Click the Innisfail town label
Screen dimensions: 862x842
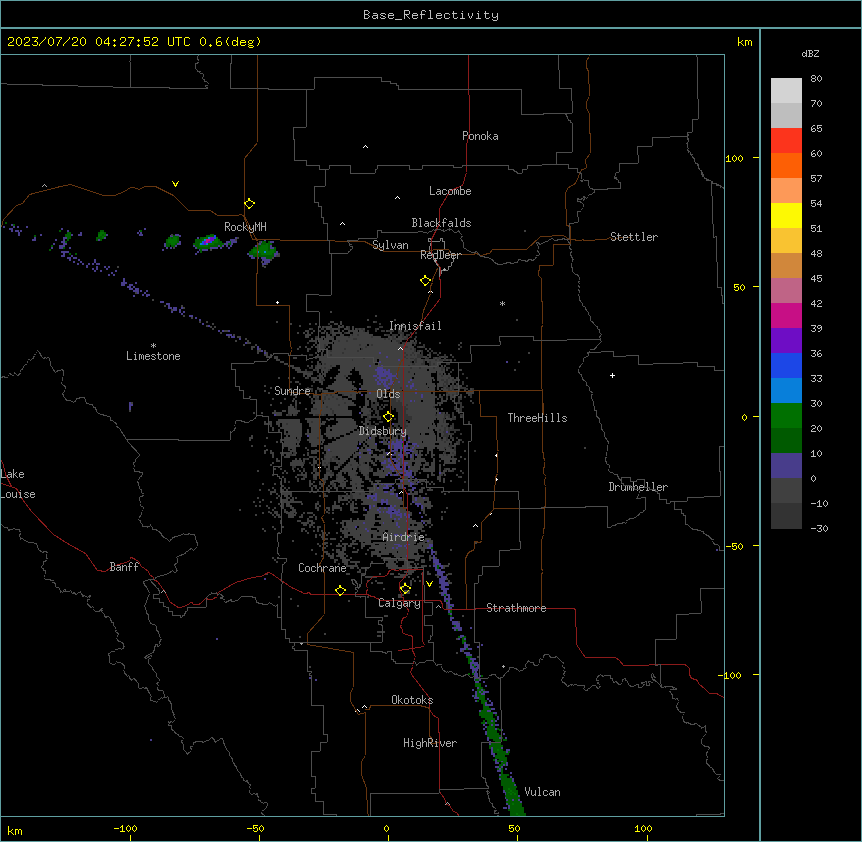click(x=415, y=326)
